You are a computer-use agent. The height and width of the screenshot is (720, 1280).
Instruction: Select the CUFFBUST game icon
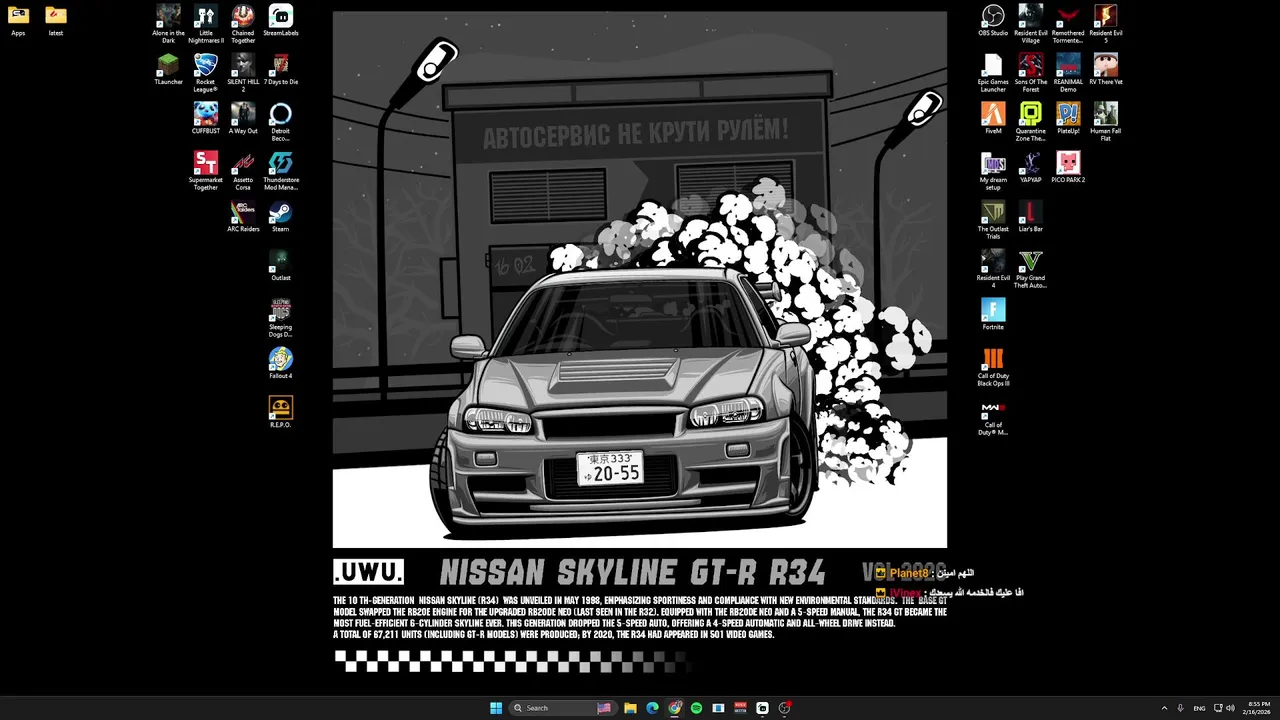point(206,119)
